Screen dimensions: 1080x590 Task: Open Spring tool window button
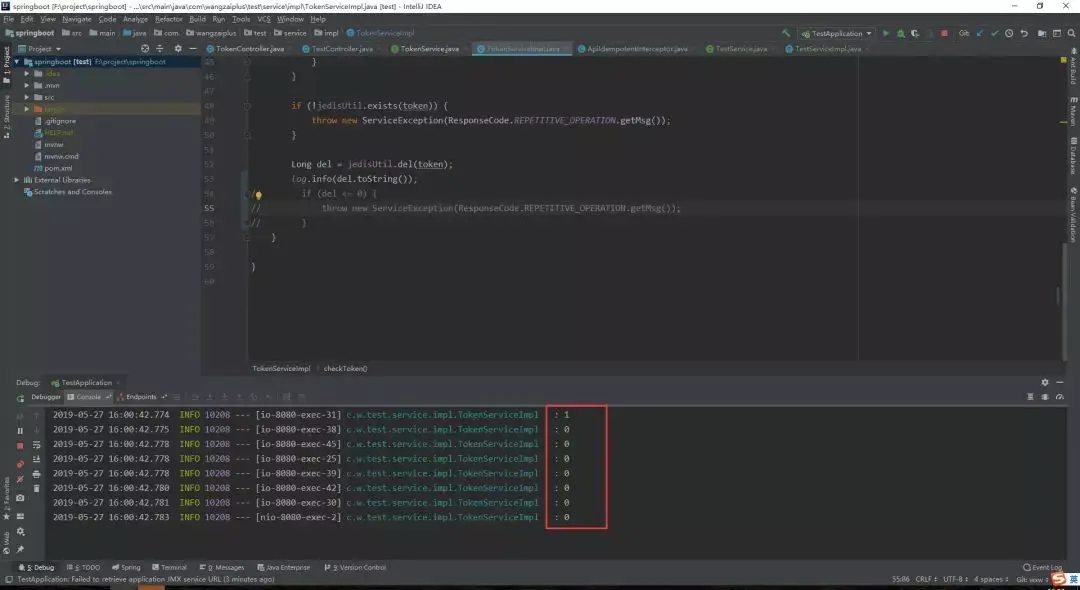pyautogui.click(x=126, y=567)
